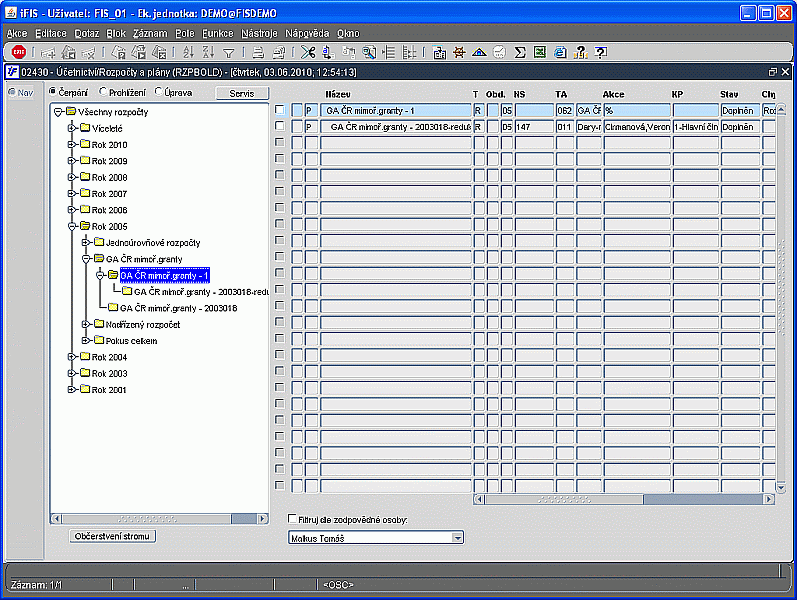797x600 pixels.
Task: Open help with question mark icon
Action: (600, 52)
